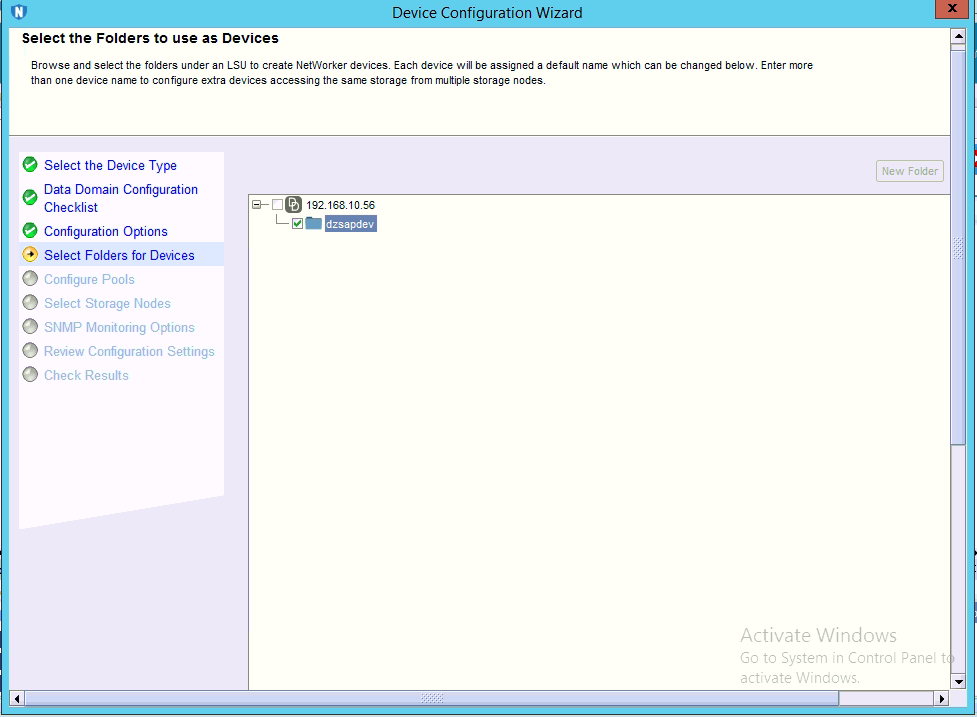Select the 192.168.10.56 tree label

point(340,205)
